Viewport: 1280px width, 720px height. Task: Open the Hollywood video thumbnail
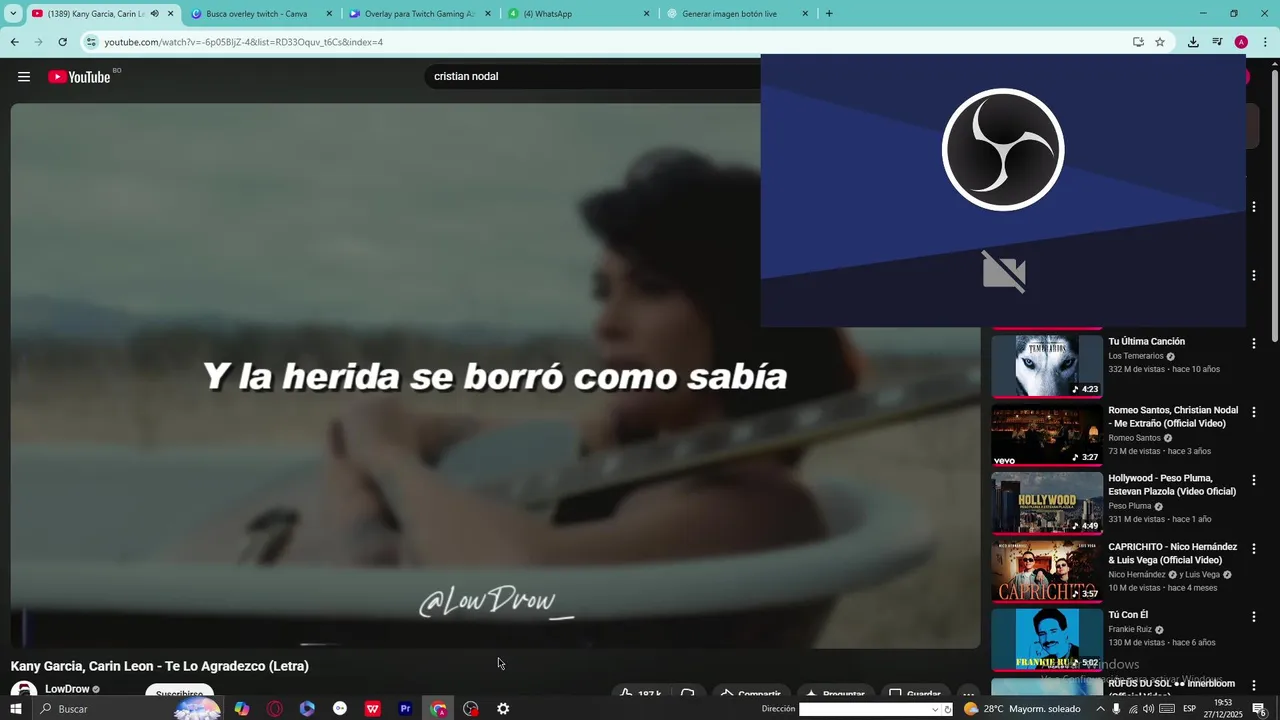[x=1047, y=503]
